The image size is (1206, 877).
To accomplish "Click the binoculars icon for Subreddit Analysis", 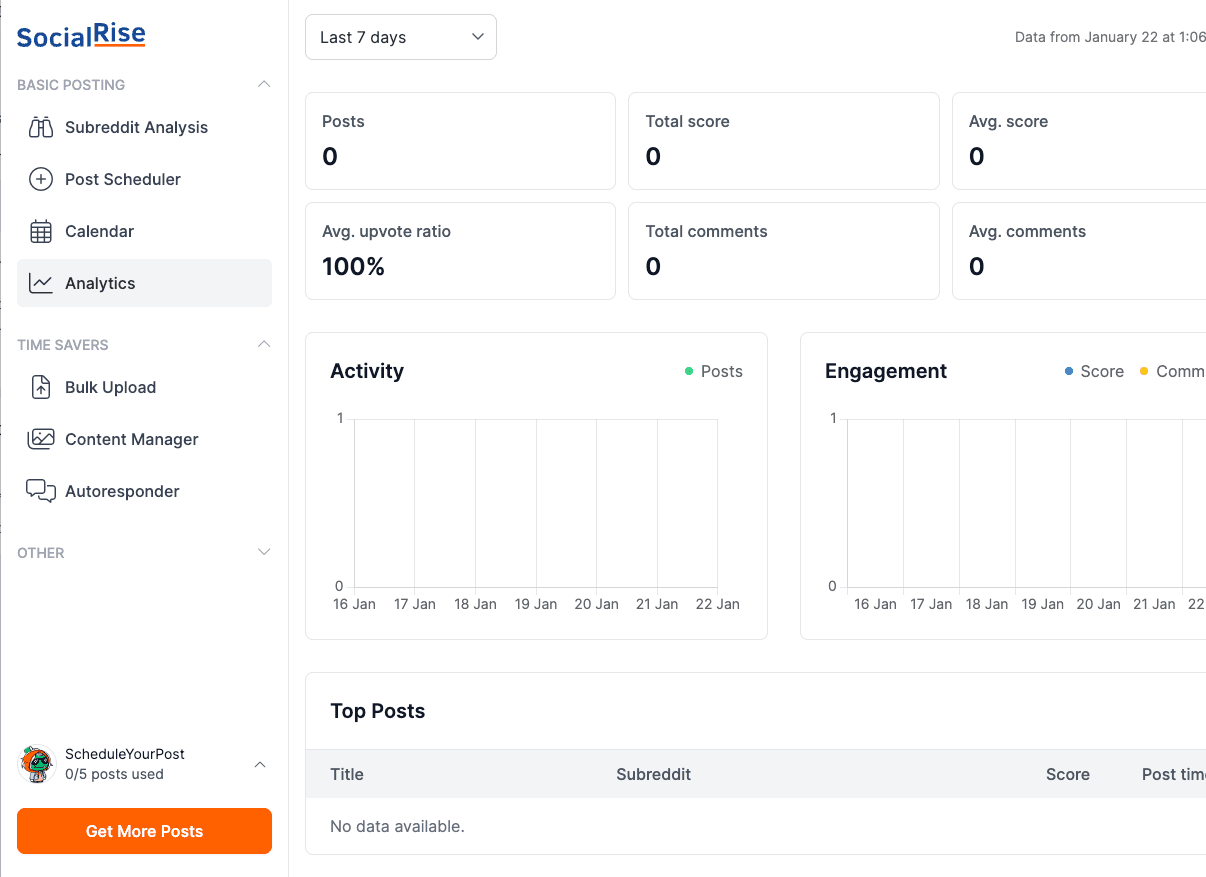I will 41,127.
